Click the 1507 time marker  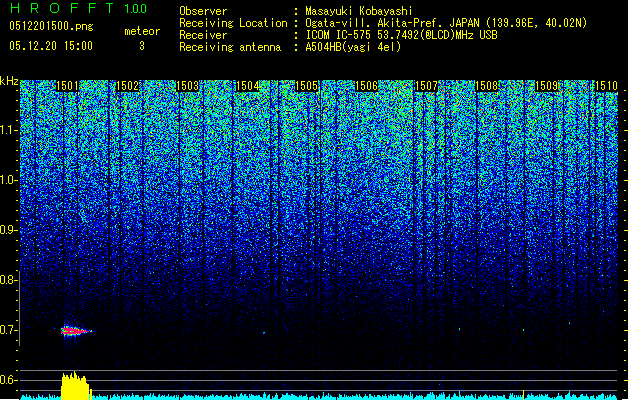pyautogui.click(x=426, y=86)
